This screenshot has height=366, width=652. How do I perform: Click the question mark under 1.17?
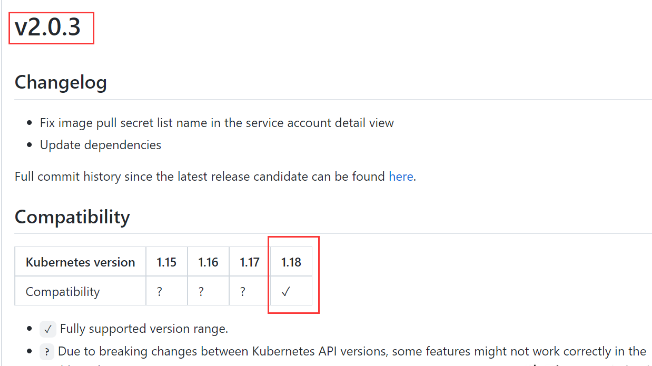243,292
